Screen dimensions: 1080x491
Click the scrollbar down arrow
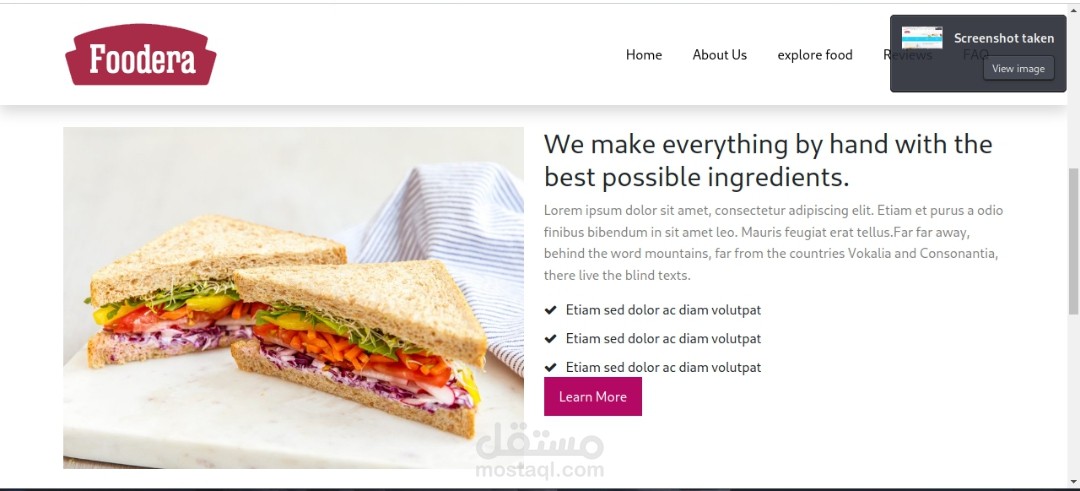[x=1073, y=481]
